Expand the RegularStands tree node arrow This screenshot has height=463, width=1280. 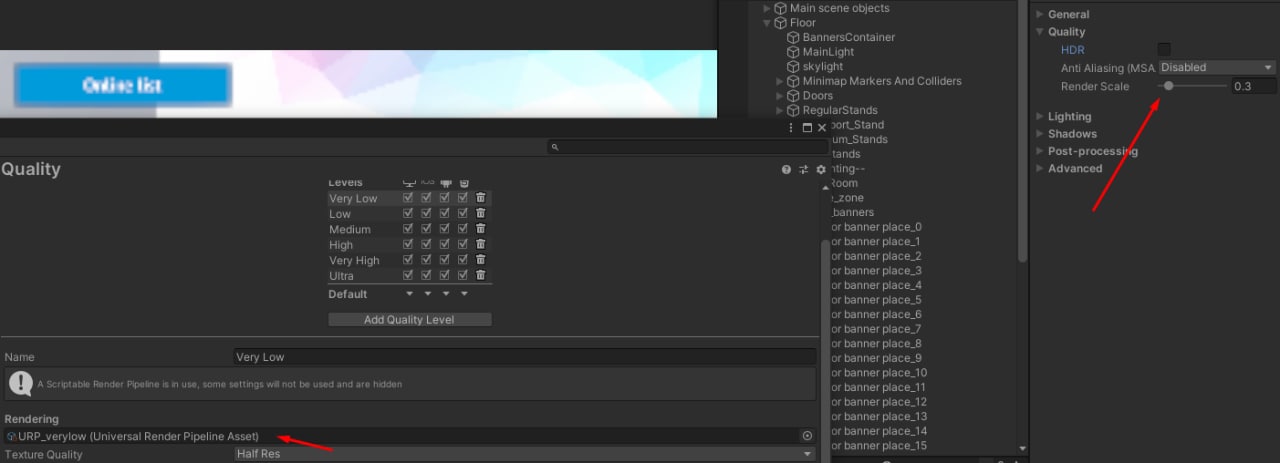tap(780, 110)
